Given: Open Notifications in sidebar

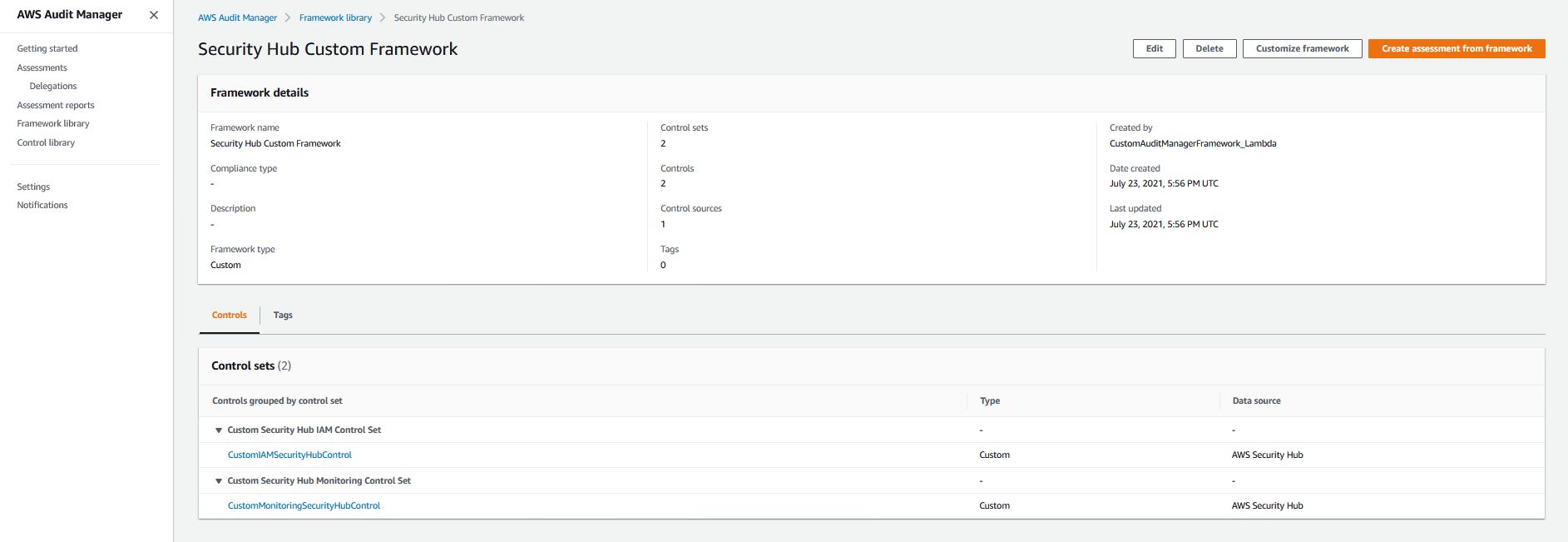Looking at the screenshot, I should [42, 205].
